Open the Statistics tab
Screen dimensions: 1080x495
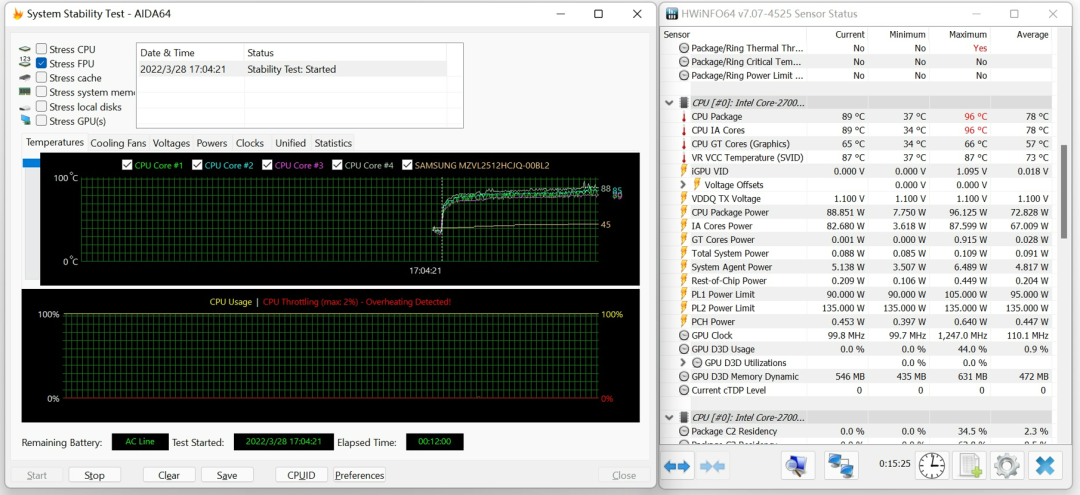pos(333,143)
